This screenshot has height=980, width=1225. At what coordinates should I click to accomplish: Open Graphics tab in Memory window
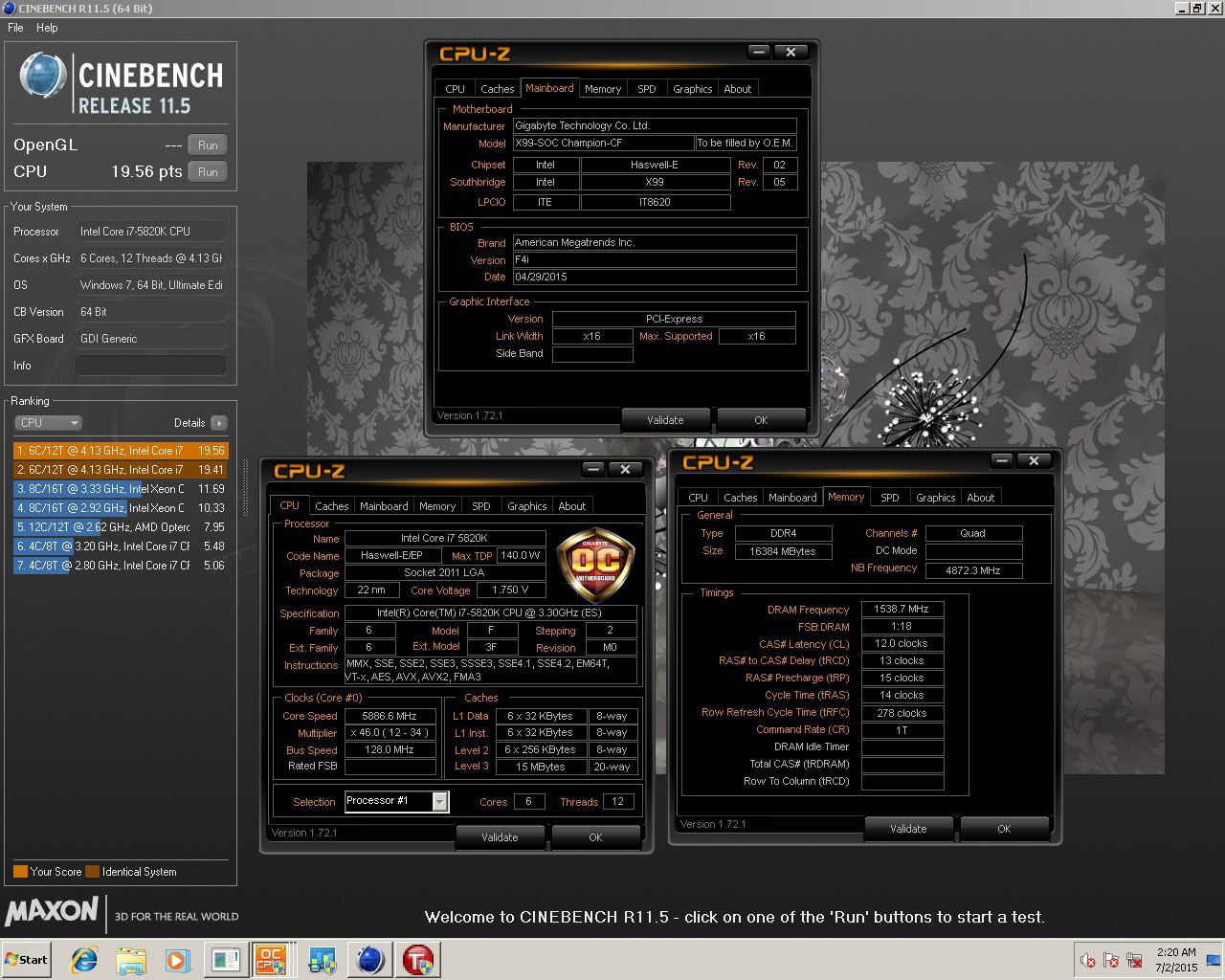[935, 498]
